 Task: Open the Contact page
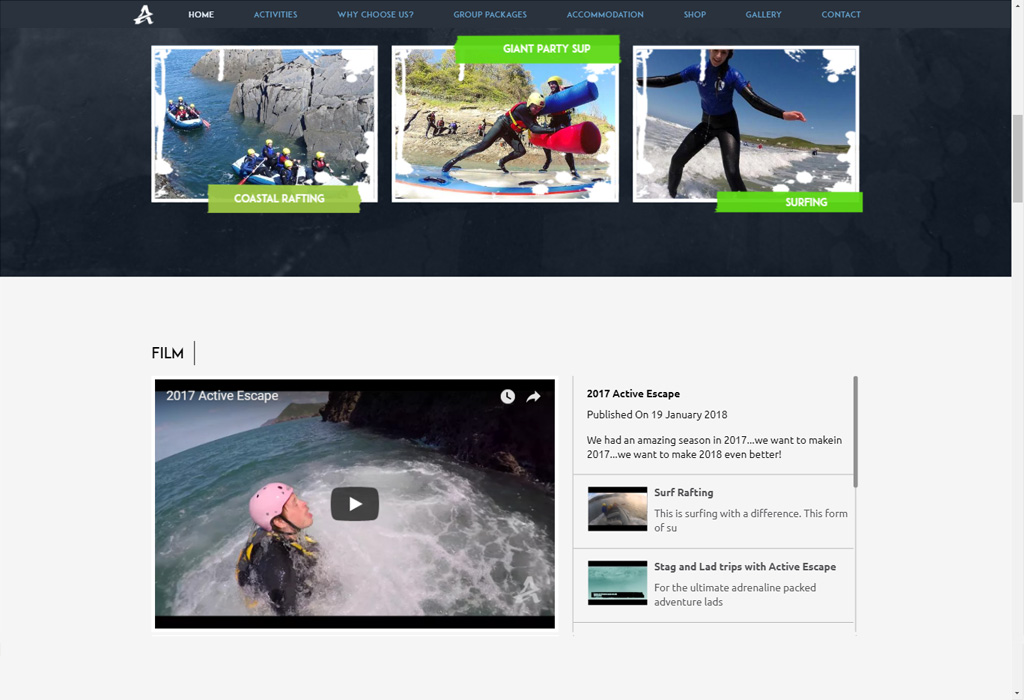[x=841, y=14]
